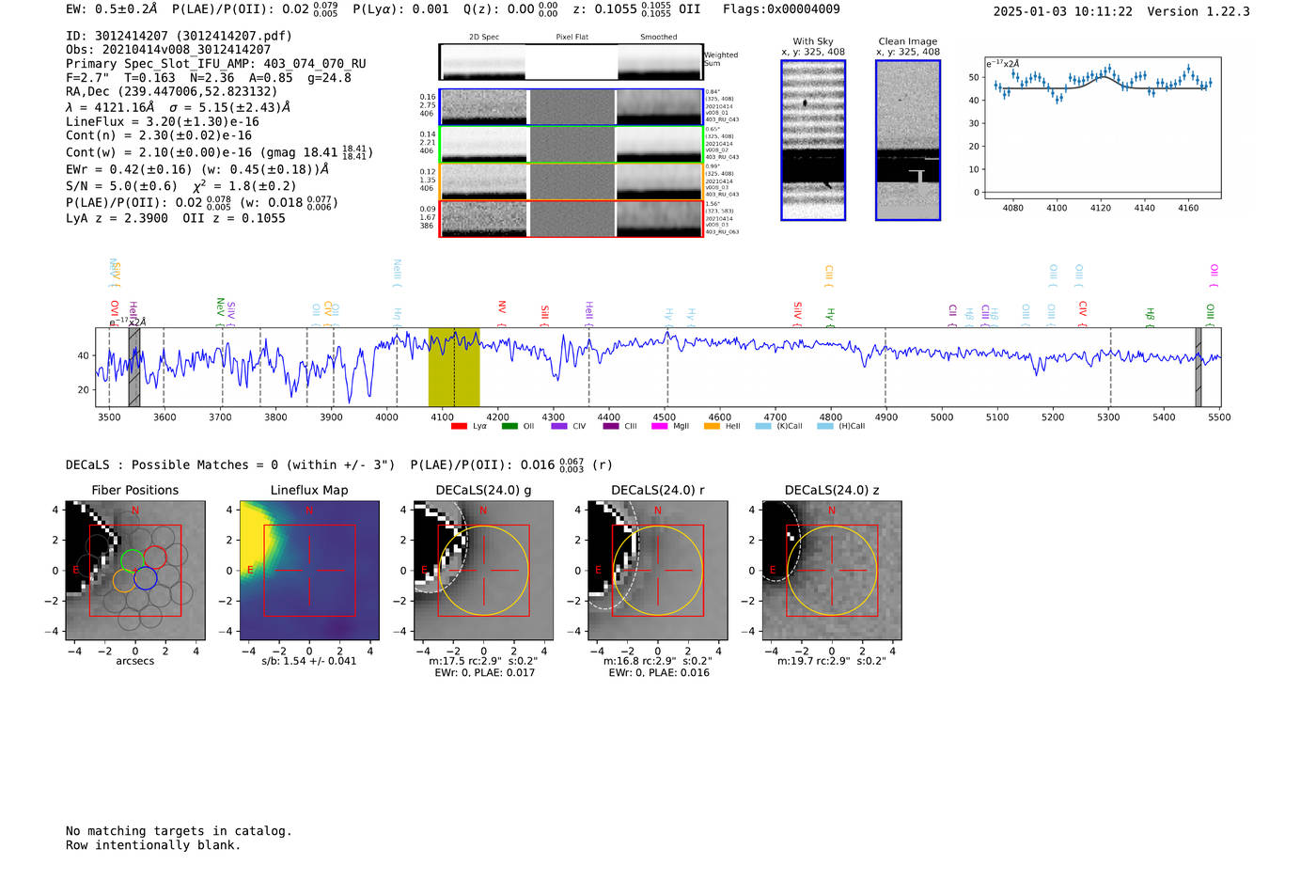Click the arcsecs axis label
Viewport: 1316px width, 896px height.
click(135, 661)
